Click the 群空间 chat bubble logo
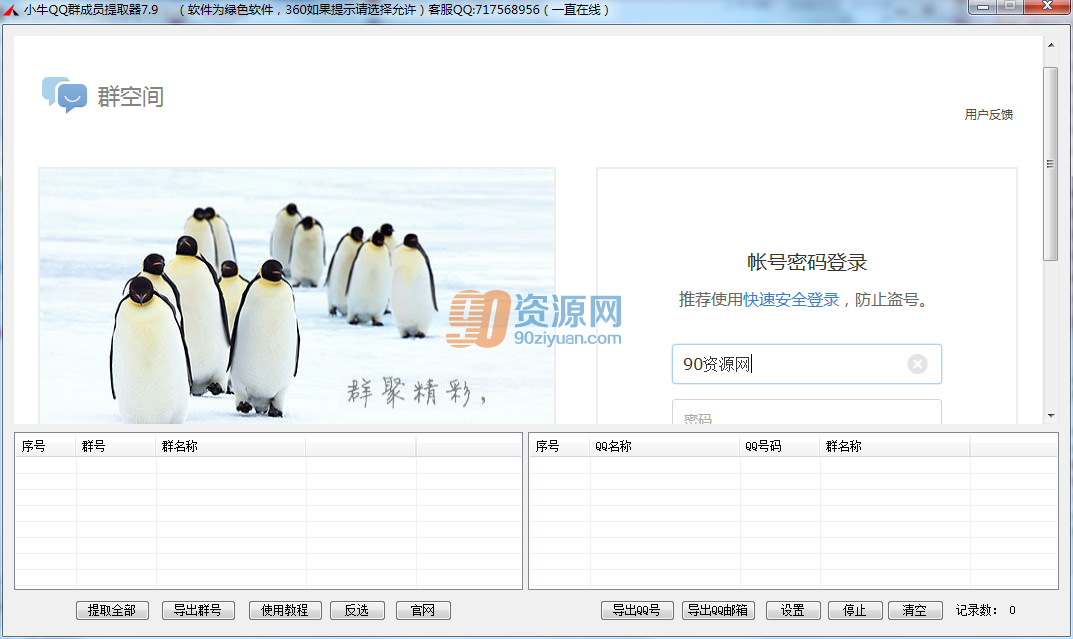This screenshot has height=639, width=1073. (64, 94)
